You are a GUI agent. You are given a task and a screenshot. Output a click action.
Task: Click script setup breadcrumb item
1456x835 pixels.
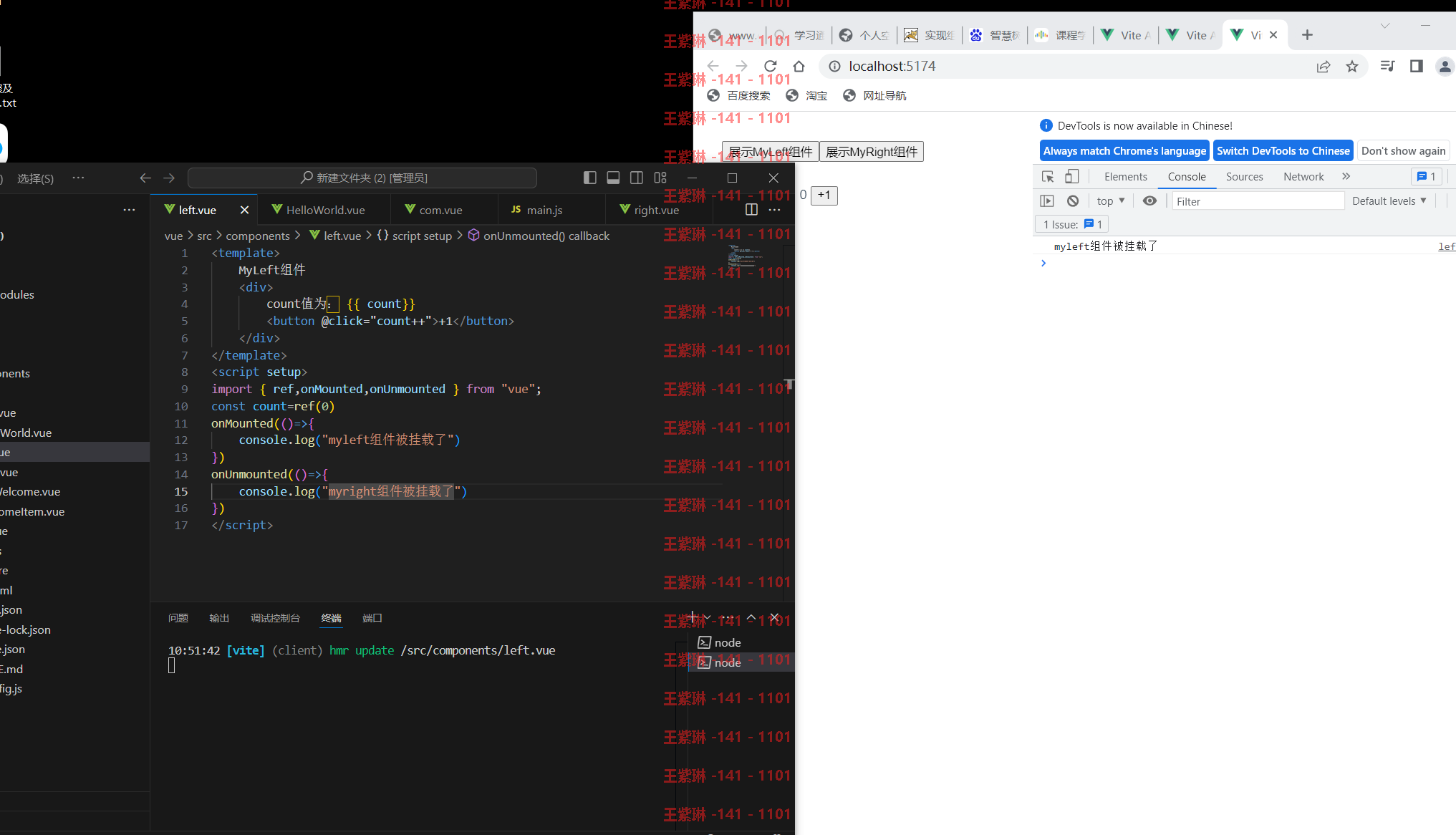pyautogui.click(x=415, y=236)
